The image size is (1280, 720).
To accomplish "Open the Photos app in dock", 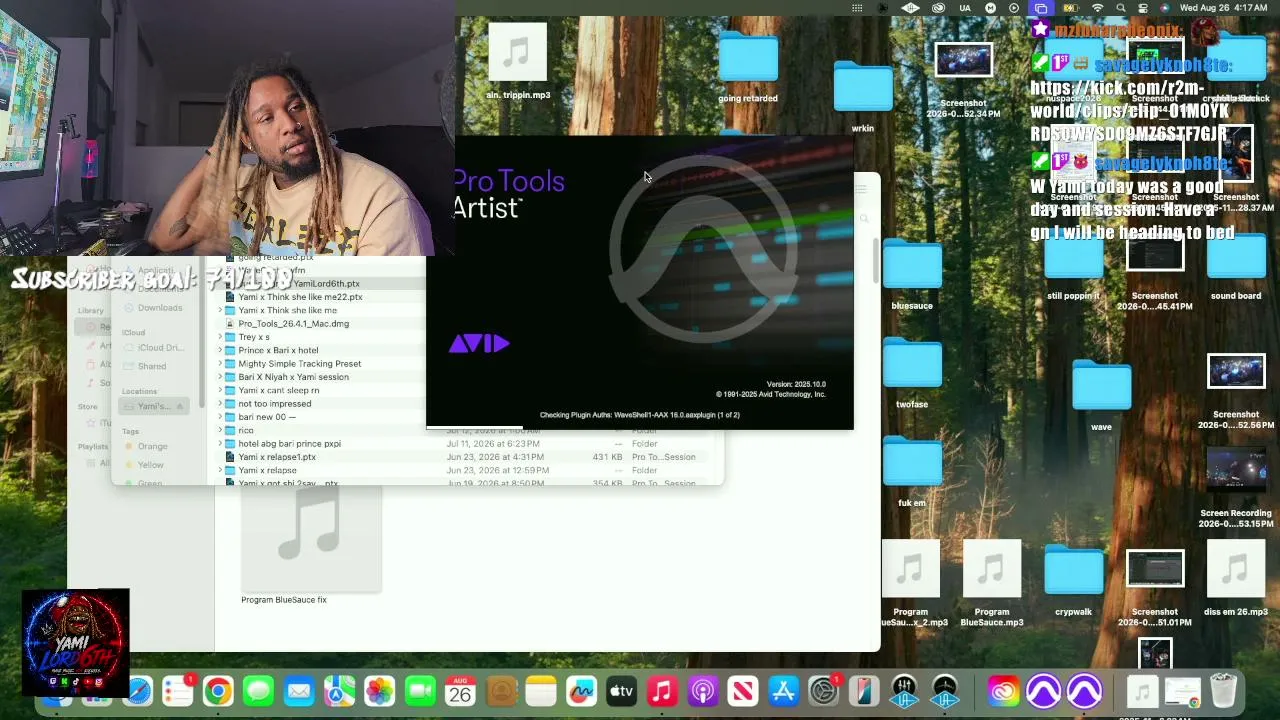I will pyautogui.click(x=379, y=691).
